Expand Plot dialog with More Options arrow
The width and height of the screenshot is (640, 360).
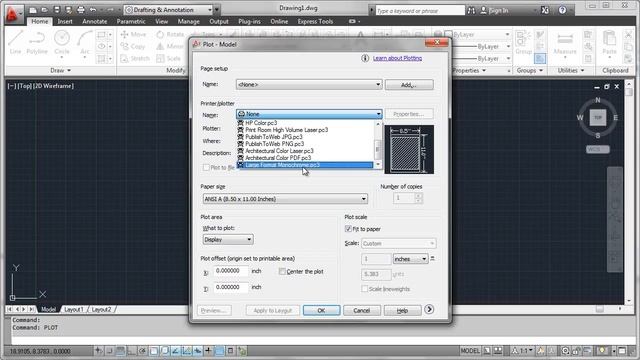pyautogui.click(x=429, y=309)
